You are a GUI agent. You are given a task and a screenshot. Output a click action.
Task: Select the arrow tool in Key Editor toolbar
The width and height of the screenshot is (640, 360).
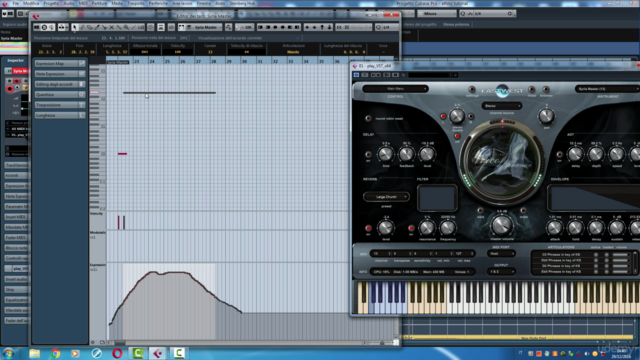tap(75, 27)
